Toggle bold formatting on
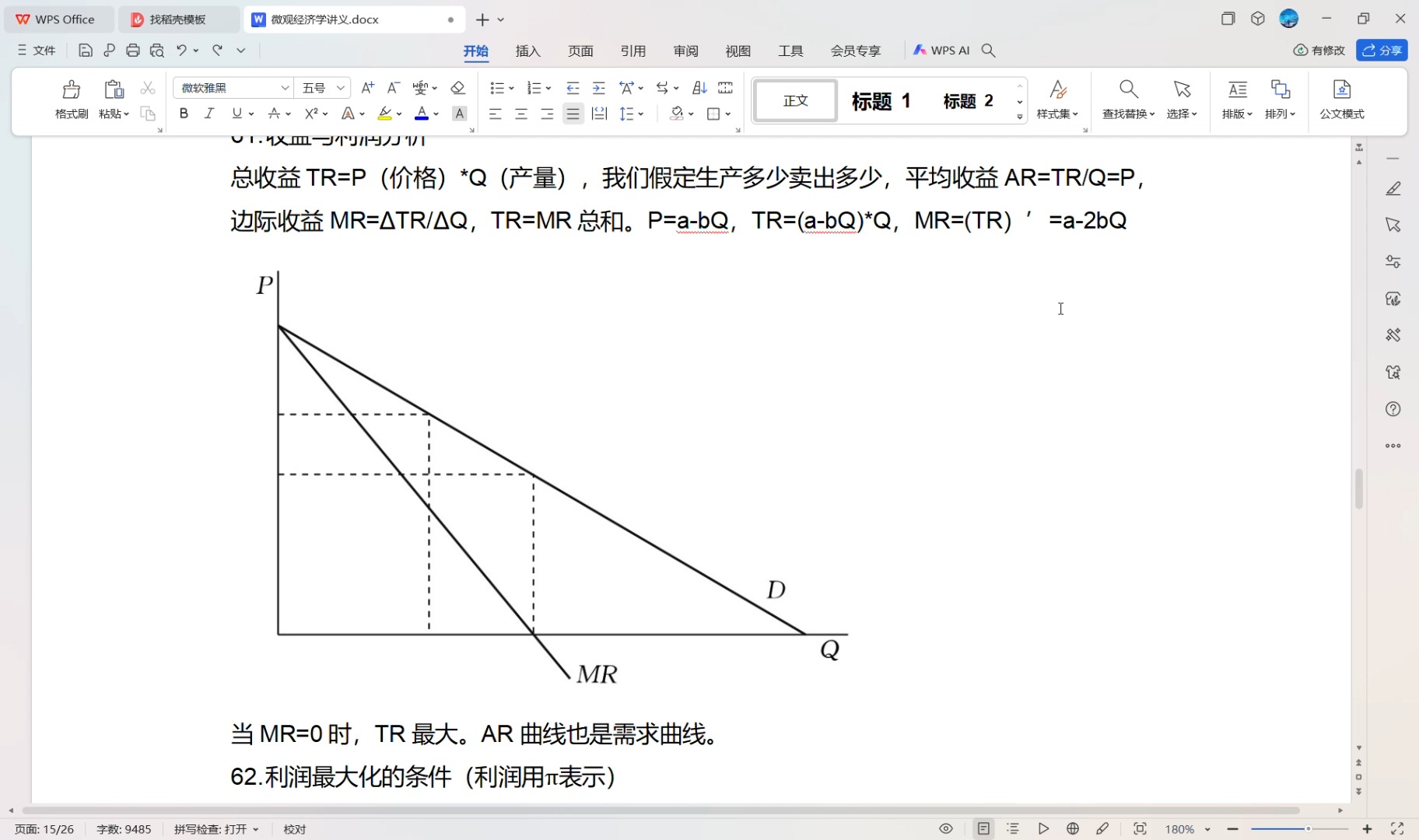 (x=183, y=114)
